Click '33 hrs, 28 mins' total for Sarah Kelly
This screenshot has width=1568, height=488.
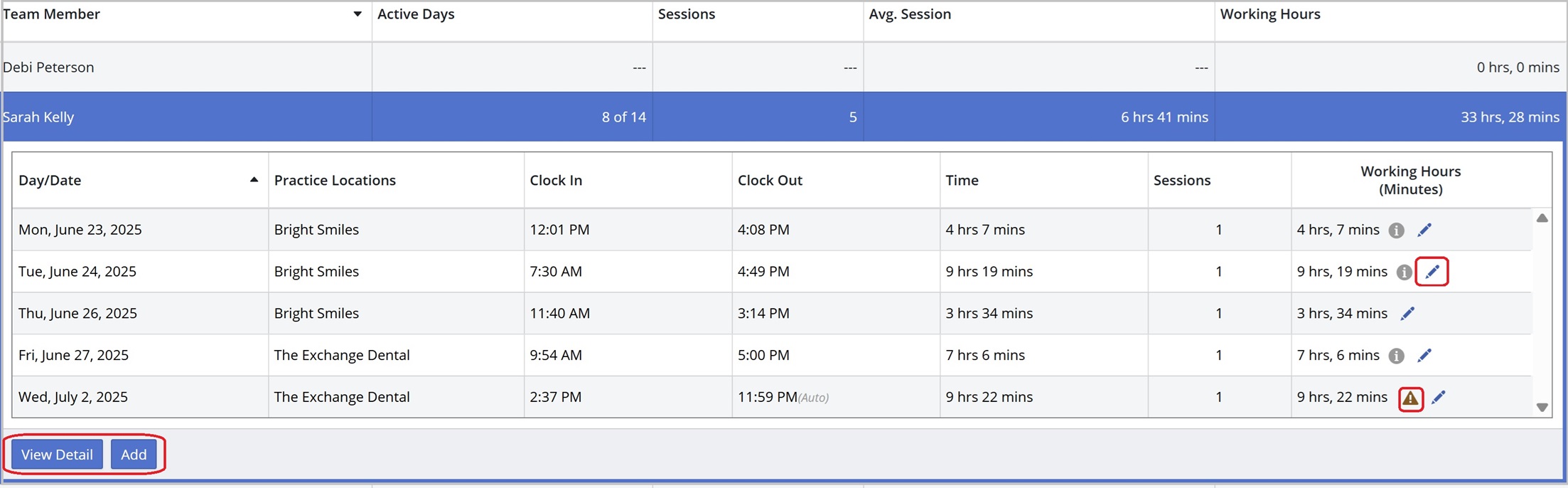click(1510, 117)
